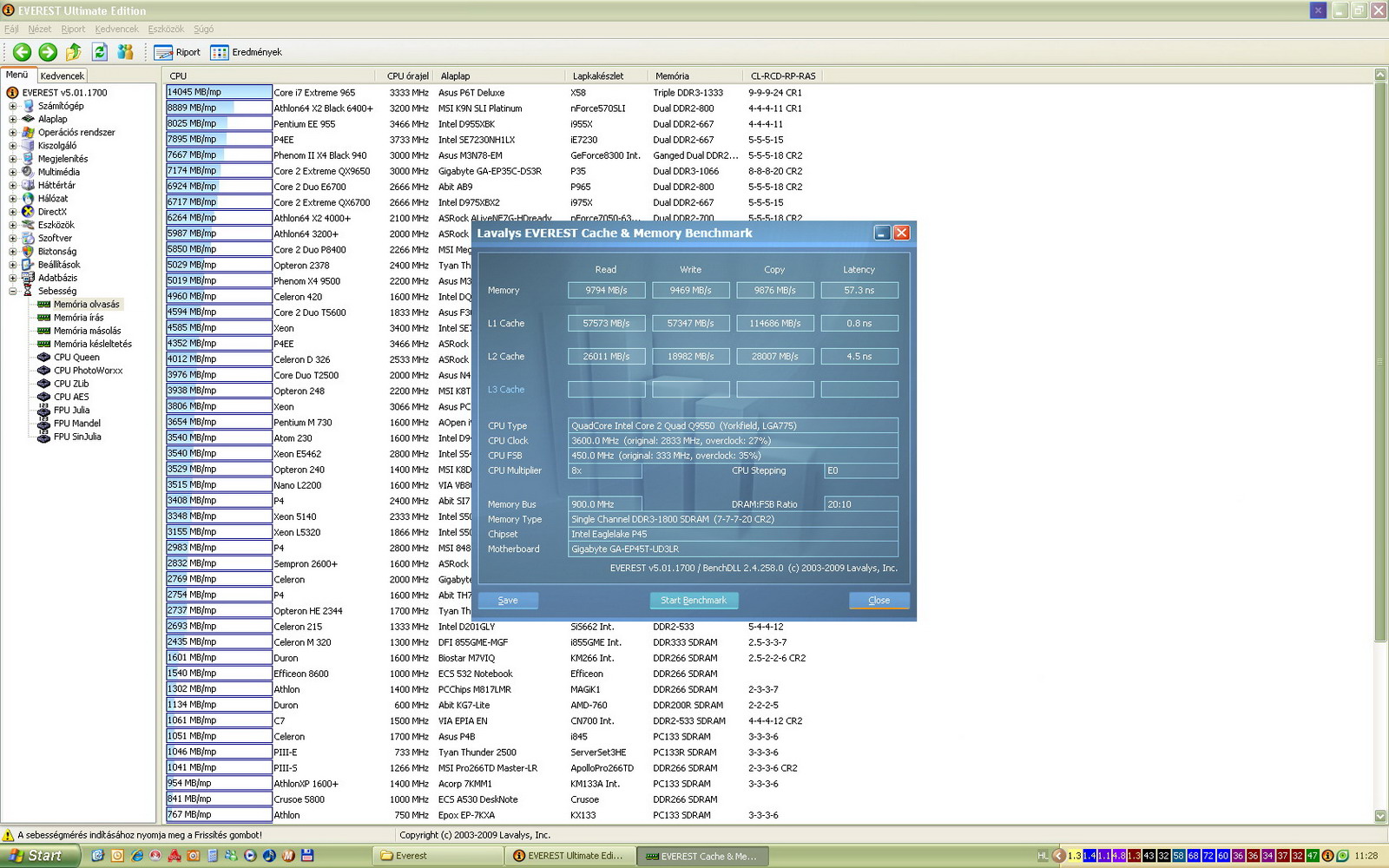Image resolution: width=1389 pixels, height=868 pixels.
Task: Click the green Forward arrow toolbar icon
Action: 48,52
